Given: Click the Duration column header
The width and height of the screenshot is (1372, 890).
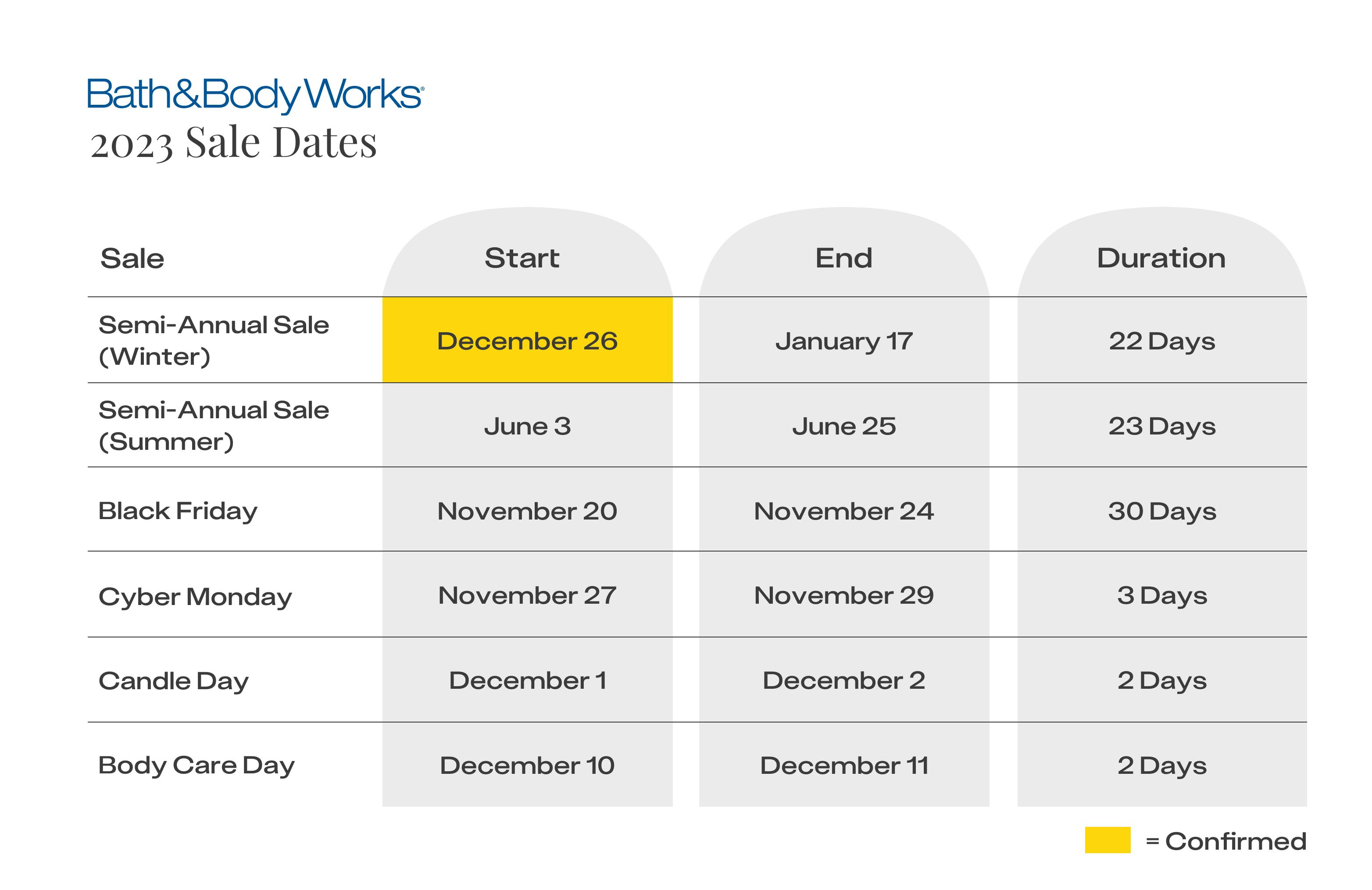Looking at the screenshot, I should coord(1161,258).
